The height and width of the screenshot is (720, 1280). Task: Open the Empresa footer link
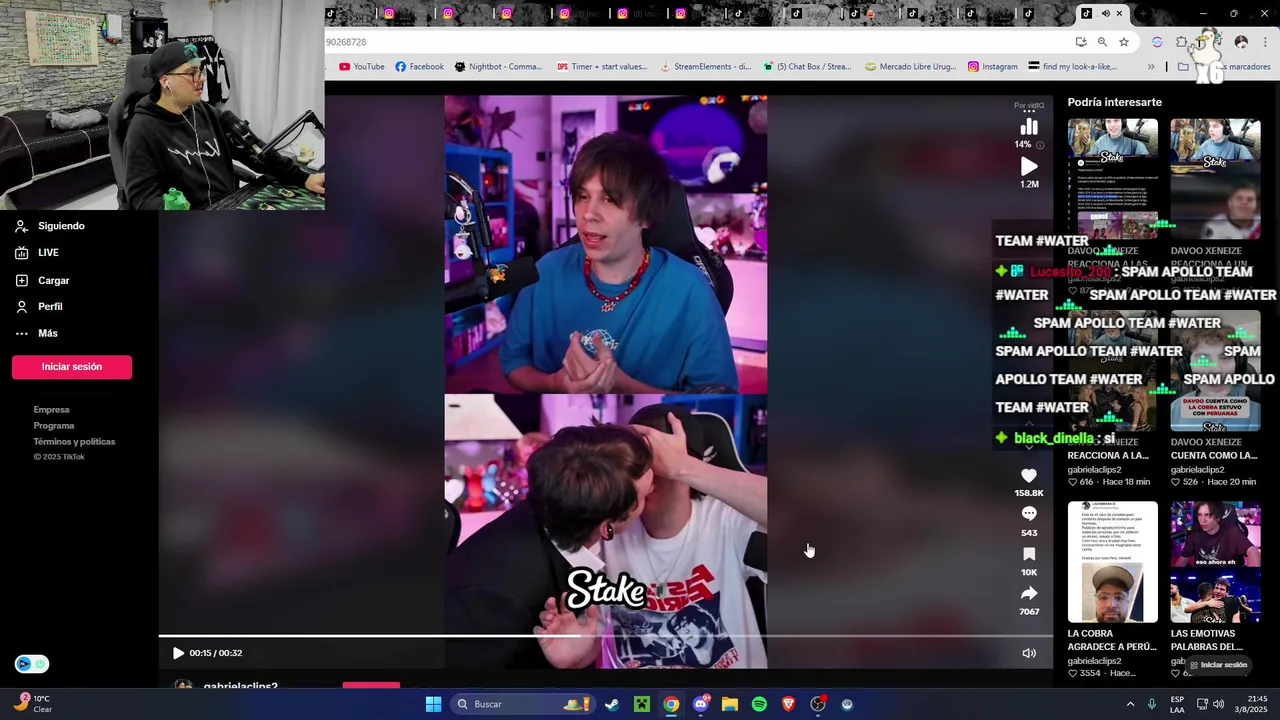click(x=51, y=410)
